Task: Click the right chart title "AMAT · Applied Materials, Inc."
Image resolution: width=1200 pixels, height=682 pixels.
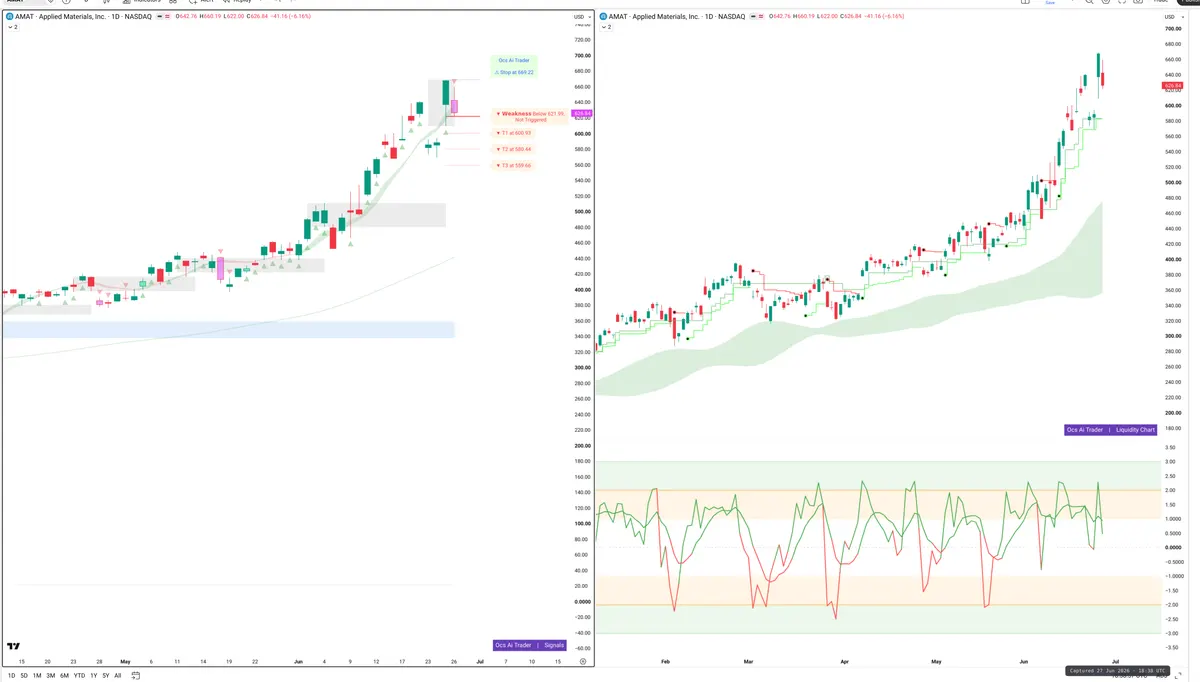Action: [656, 17]
